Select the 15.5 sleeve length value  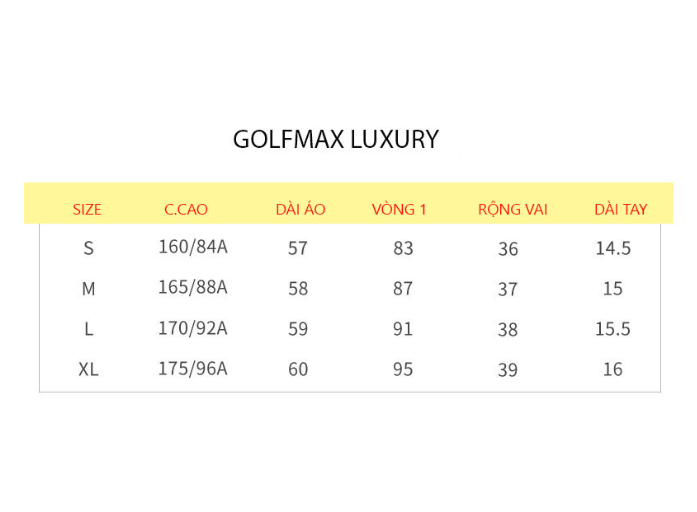tap(613, 329)
